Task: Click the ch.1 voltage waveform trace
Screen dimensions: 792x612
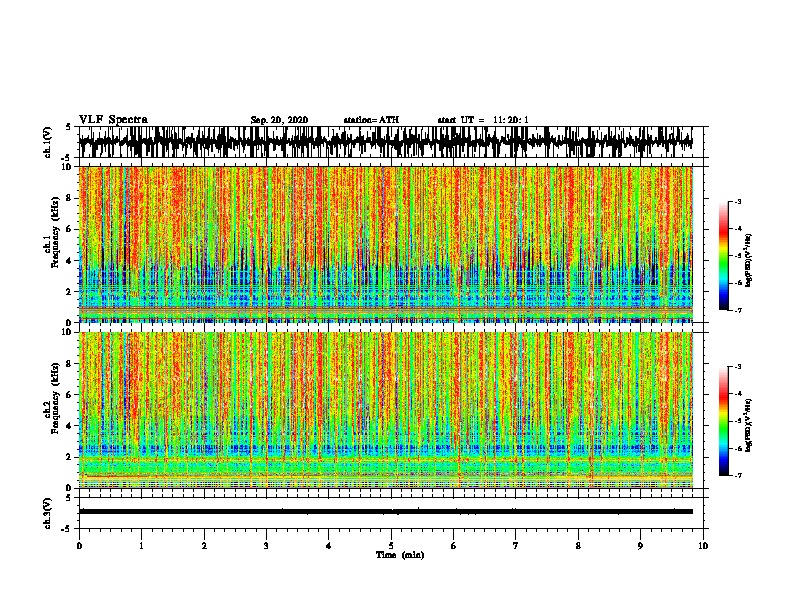Action: (x=386, y=142)
